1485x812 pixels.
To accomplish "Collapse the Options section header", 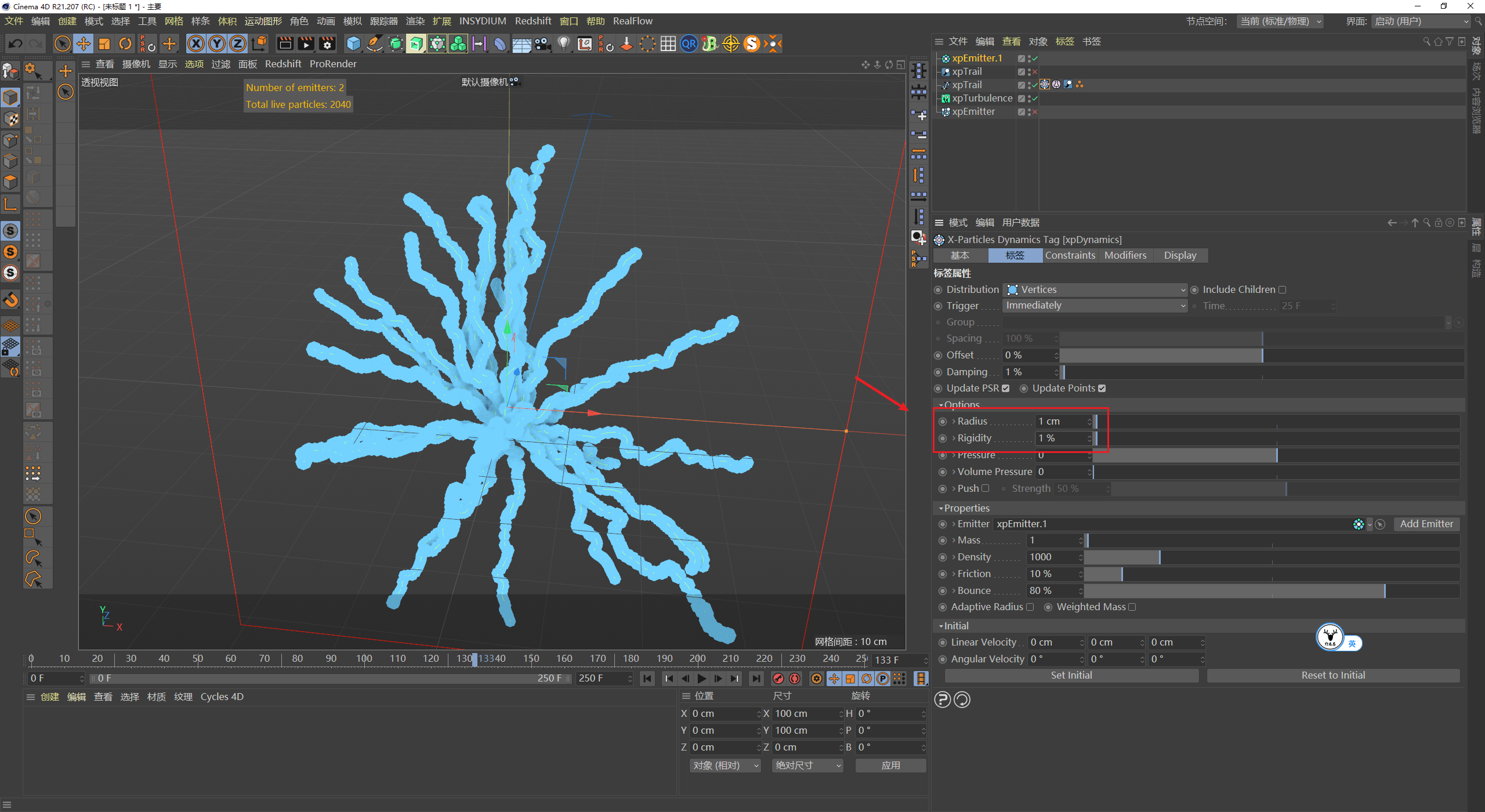I will click(x=941, y=405).
